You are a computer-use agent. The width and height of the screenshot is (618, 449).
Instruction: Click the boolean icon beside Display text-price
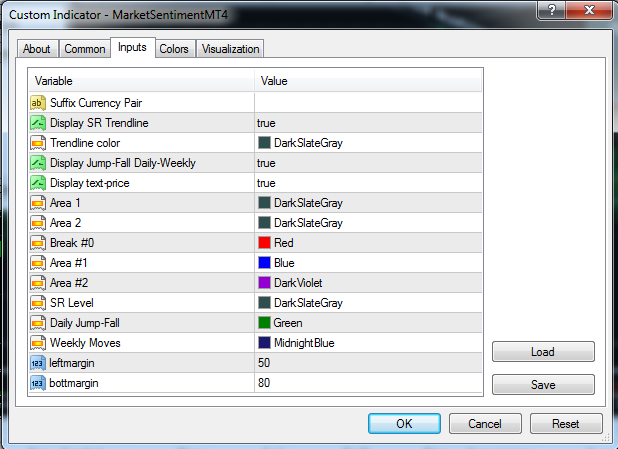pyautogui.click(x=38, y=183)
